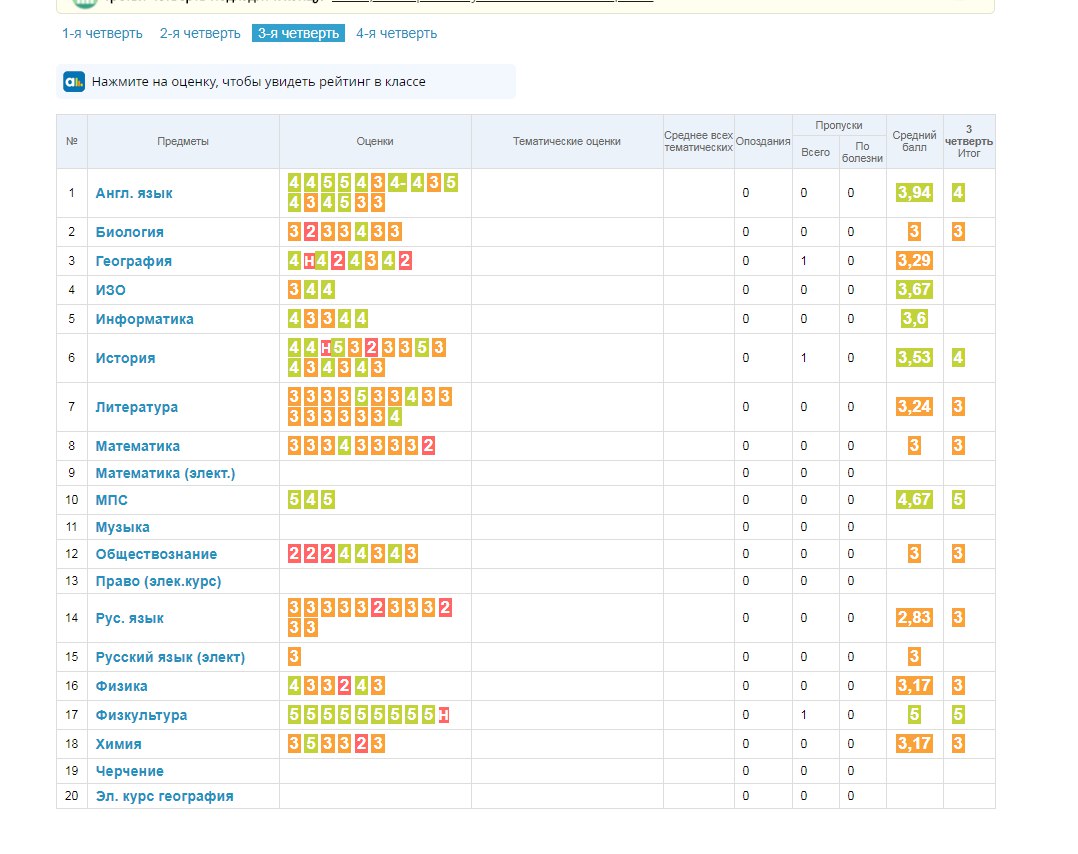Image resolution: width=1078 pixels, height=854 pixels.
Task: Click the red Н absence mark in Физкультура row
Action: (444, 715)
